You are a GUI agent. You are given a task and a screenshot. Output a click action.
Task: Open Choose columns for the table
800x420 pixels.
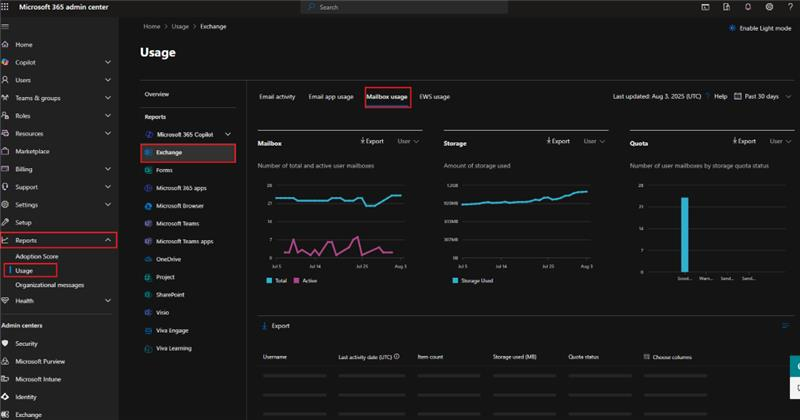(668, 357)
